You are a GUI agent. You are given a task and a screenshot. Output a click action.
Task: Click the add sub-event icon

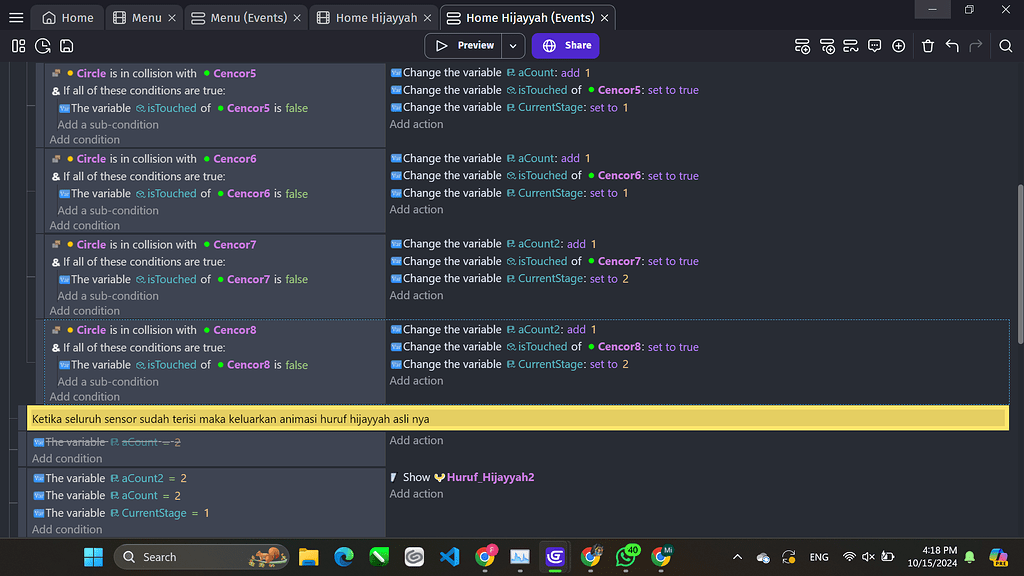click(827, 46)
